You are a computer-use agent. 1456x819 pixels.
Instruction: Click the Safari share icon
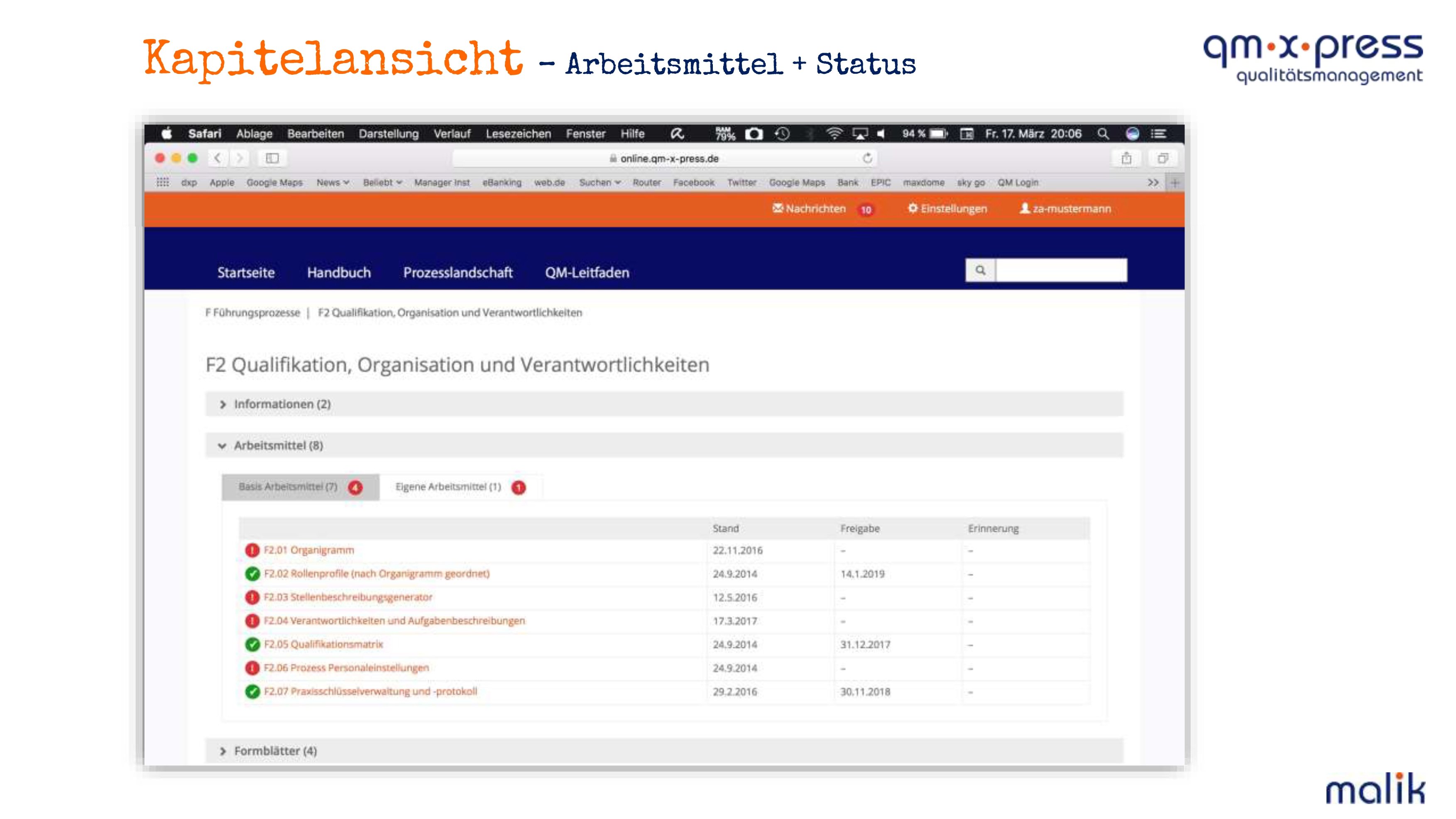pyautogui.click(x=1126, y=158)
